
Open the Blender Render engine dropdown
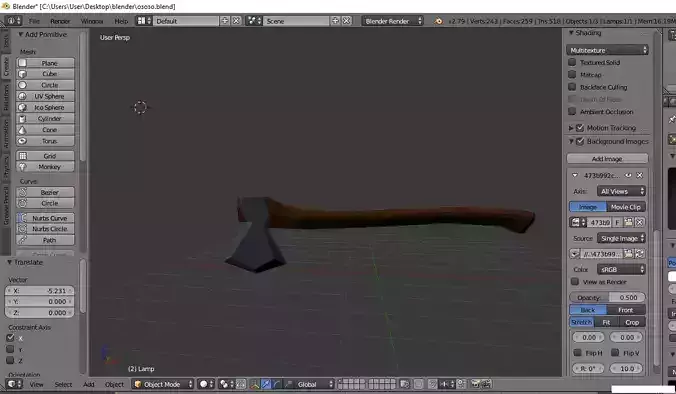point(392,21)
